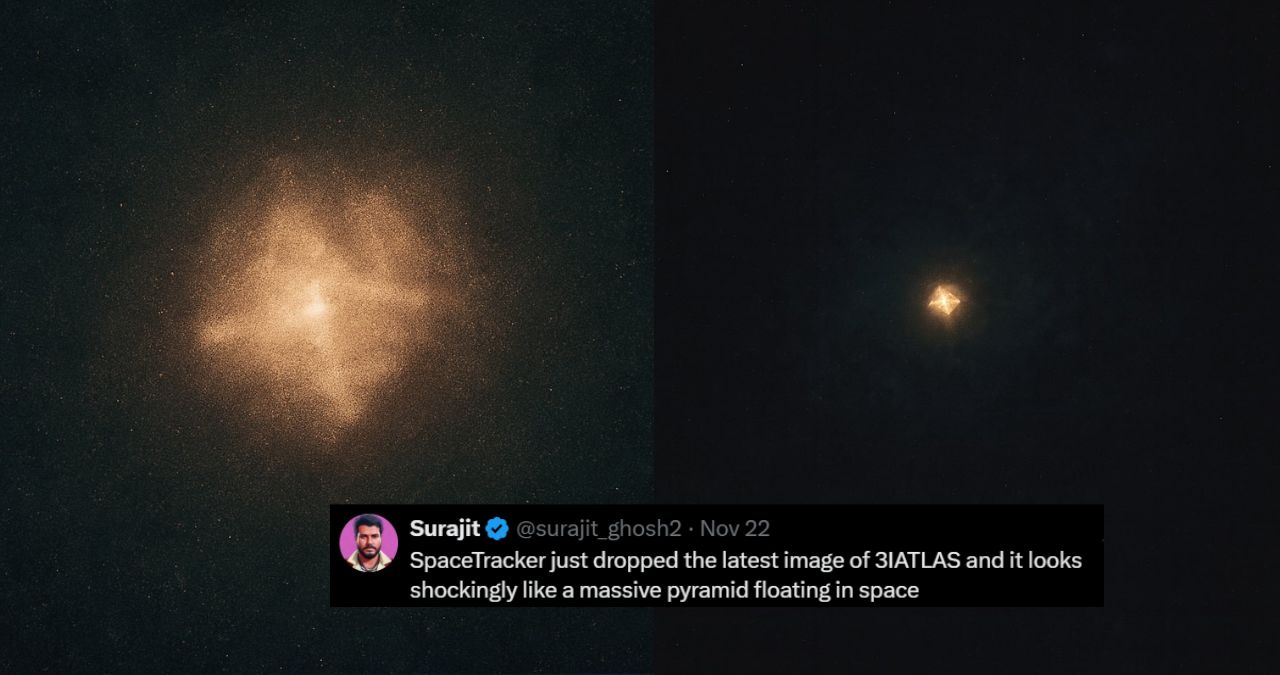This screenshot has height=675, width=1280.
Task: Click the Nov 22 post date
Action: click(x=735, y=529)
